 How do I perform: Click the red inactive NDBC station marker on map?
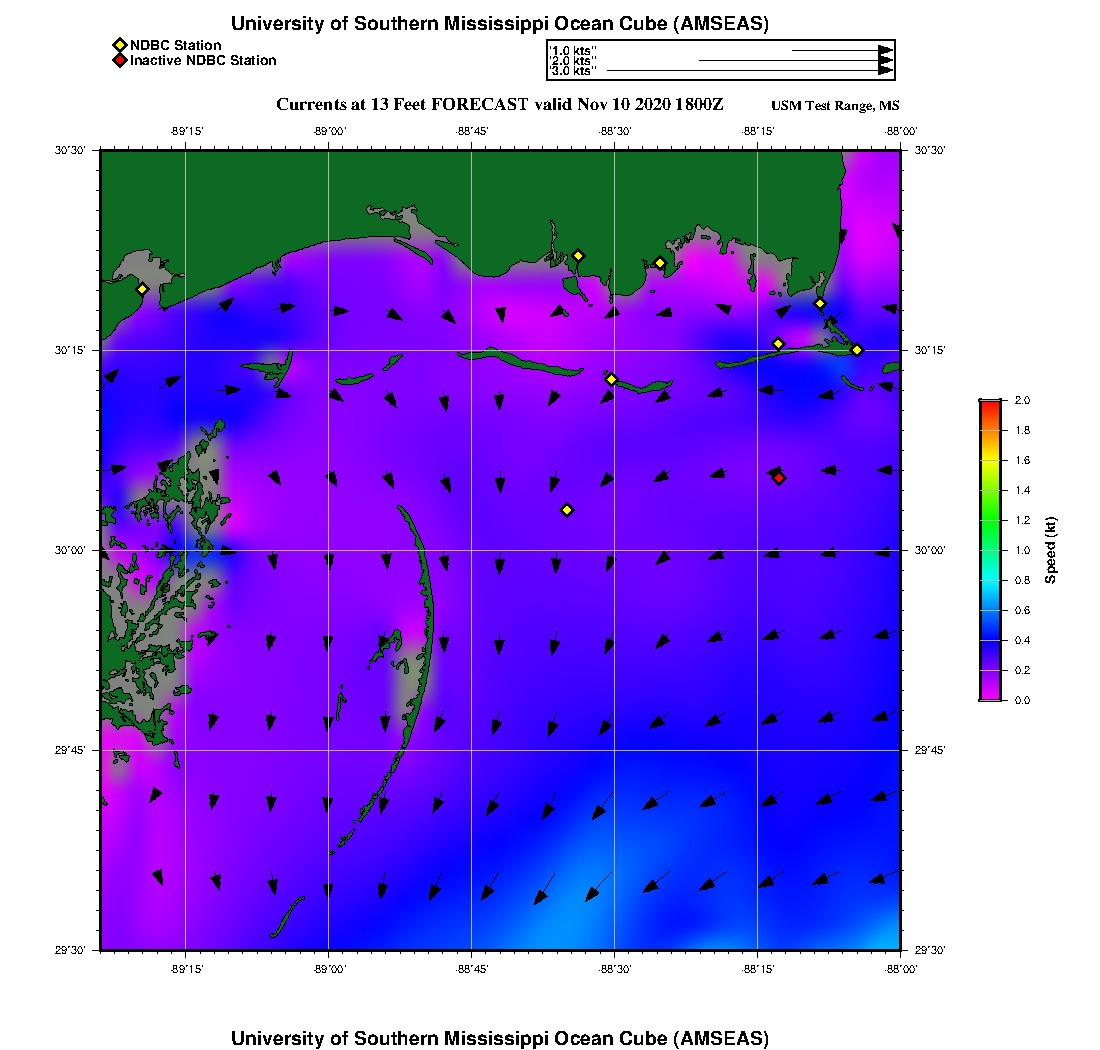(779, 478)
